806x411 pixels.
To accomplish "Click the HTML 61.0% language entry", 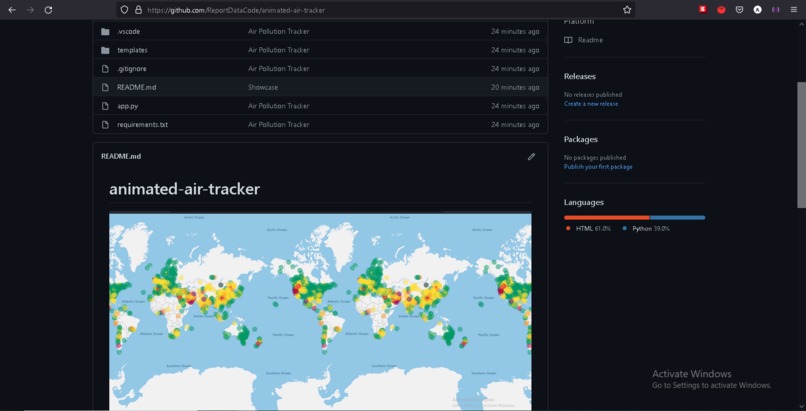I will (588, 229).
